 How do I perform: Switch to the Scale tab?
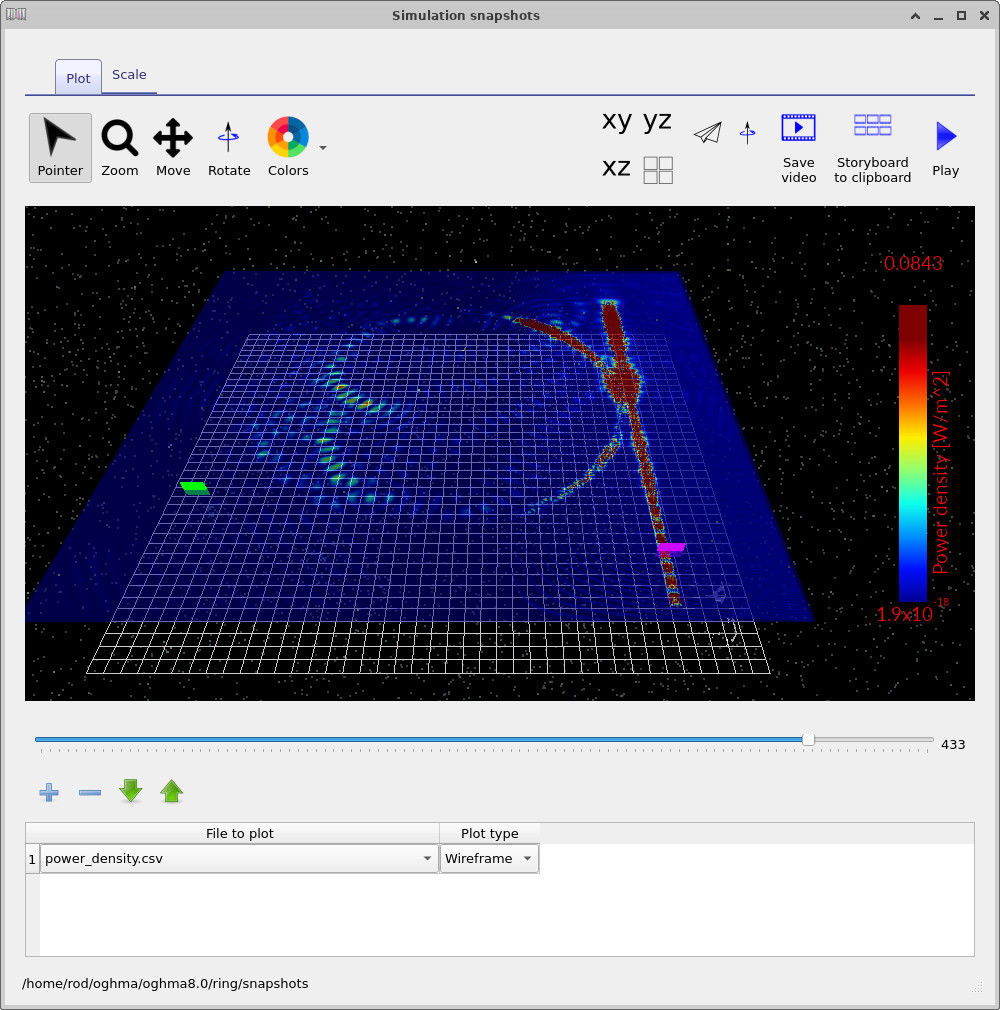coord(129,74)
